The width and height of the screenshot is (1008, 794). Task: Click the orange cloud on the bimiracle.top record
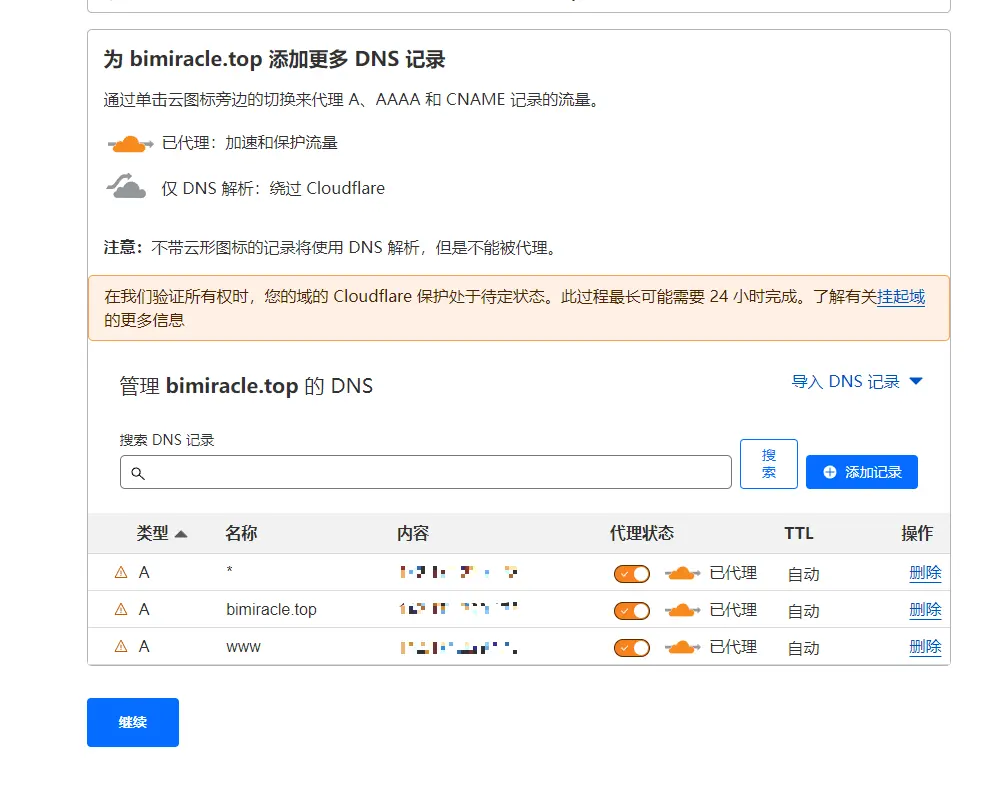682,609
